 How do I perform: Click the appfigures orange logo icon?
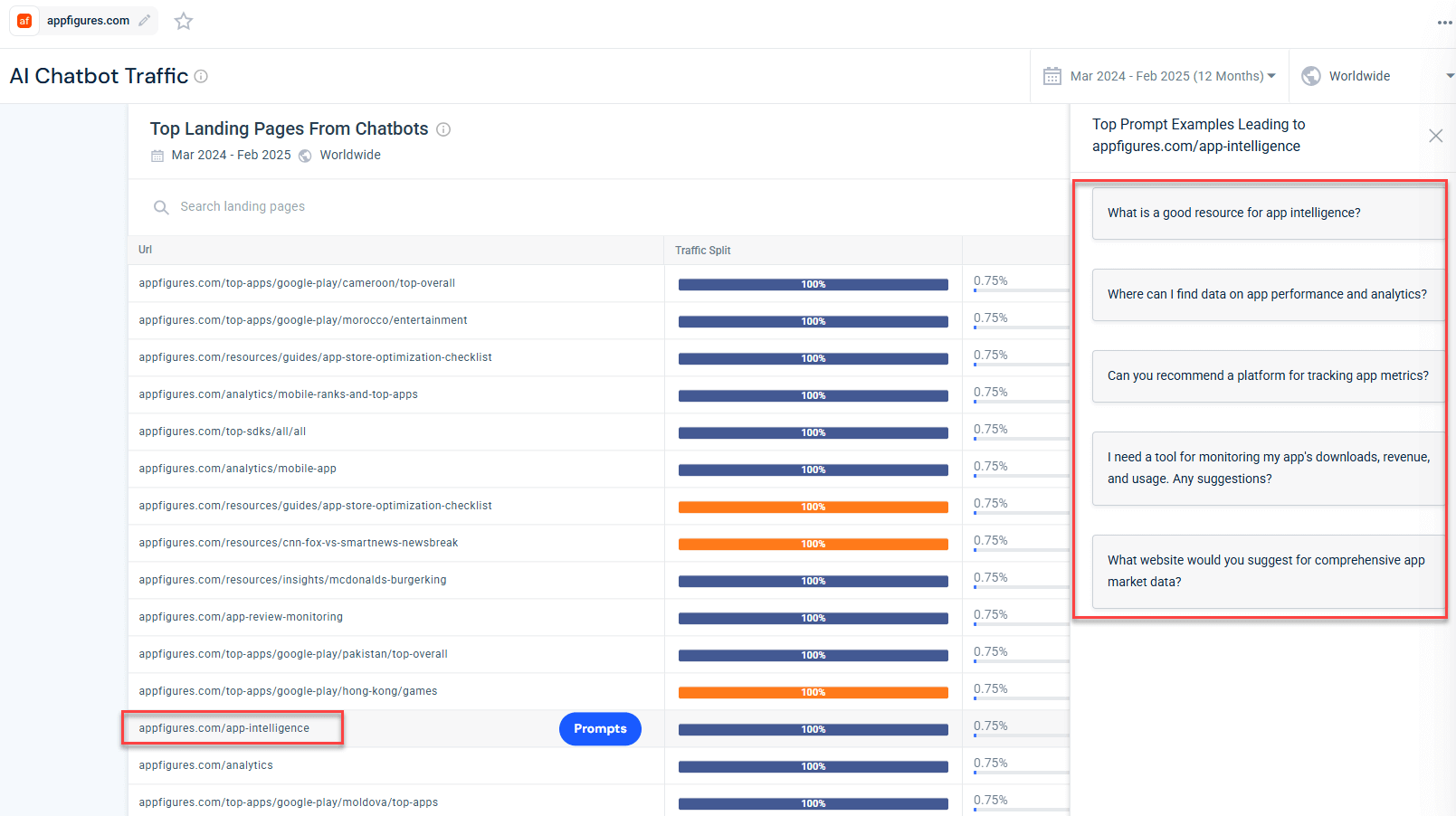click(x=24, y=21)
